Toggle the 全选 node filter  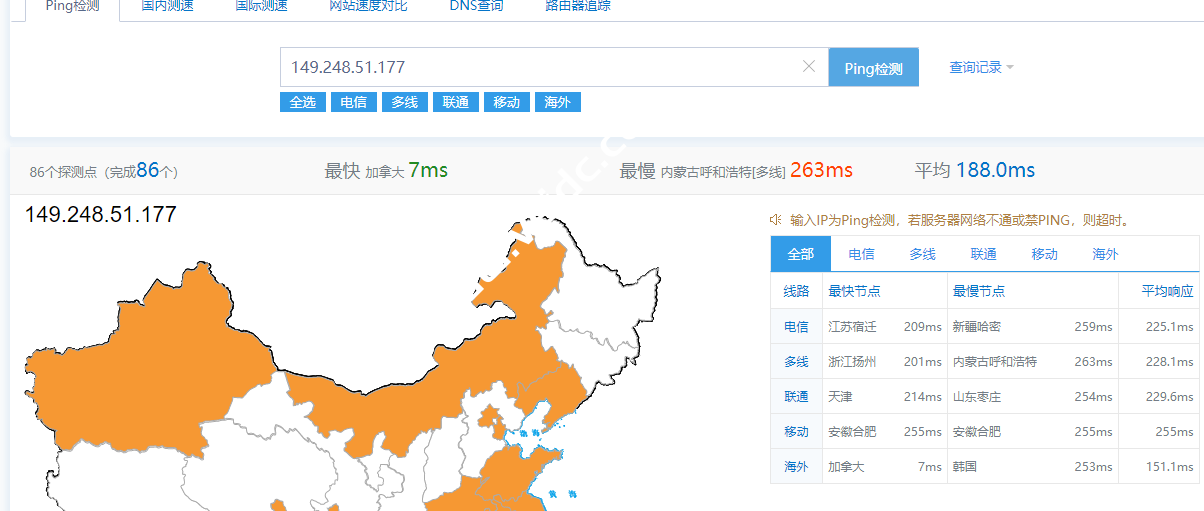tap(303, 102)
